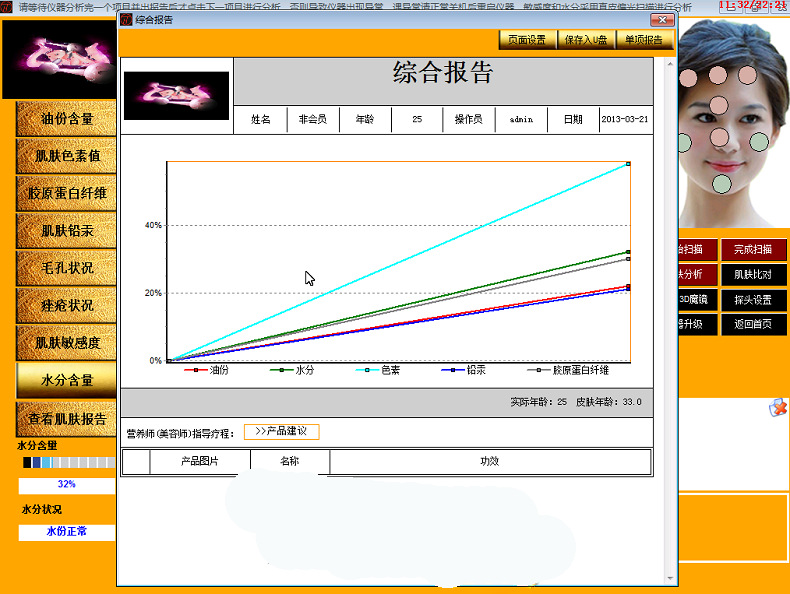Click the partially hidden 3D魔镜 button
Screen dimensions: 790x594
point(696,300)
